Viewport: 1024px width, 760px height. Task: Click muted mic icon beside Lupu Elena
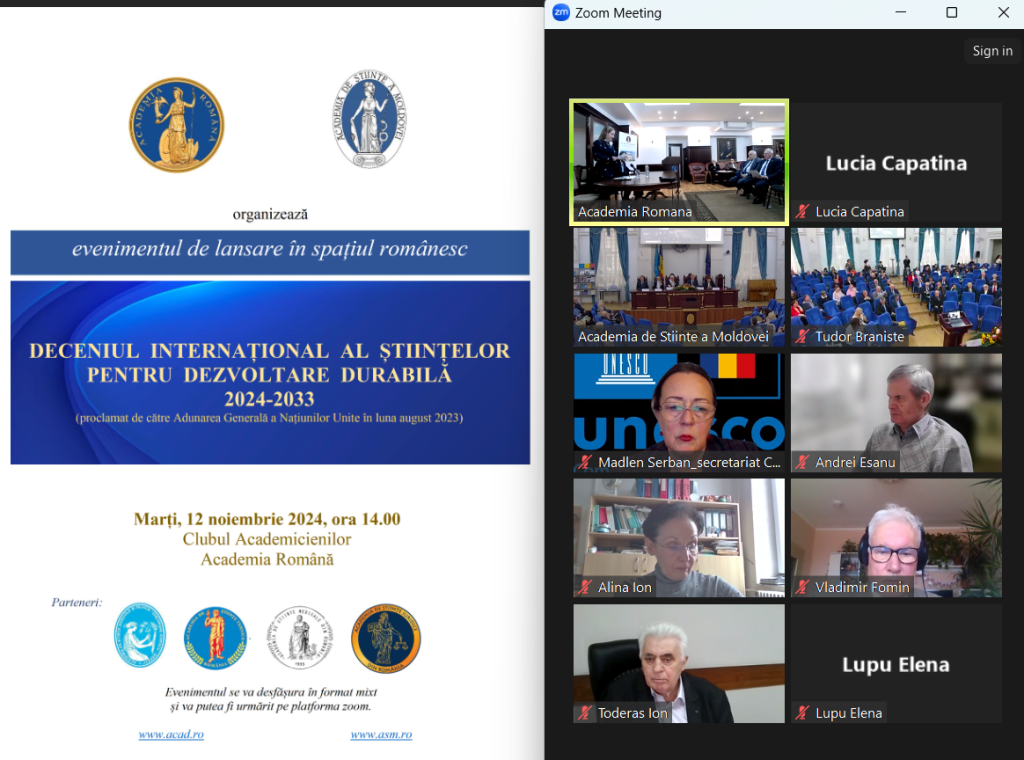[803, 713]
